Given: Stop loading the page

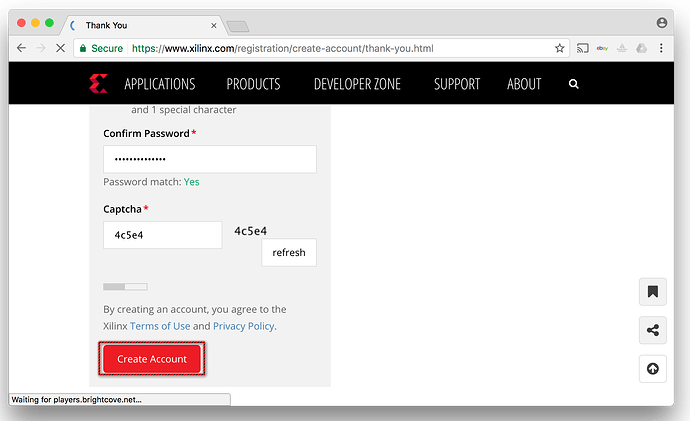Looking at the screenshot, I should pos(62,47).
